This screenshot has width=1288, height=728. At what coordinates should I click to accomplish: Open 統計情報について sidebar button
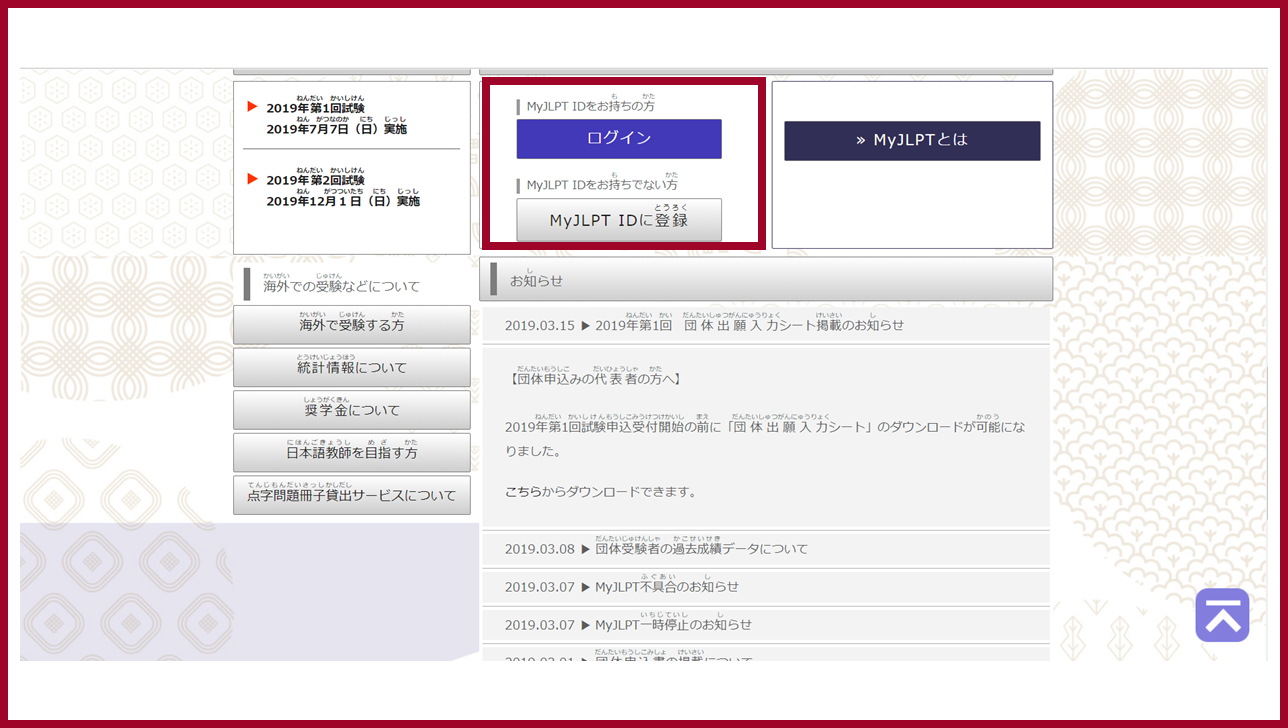(x=352, y=367)
